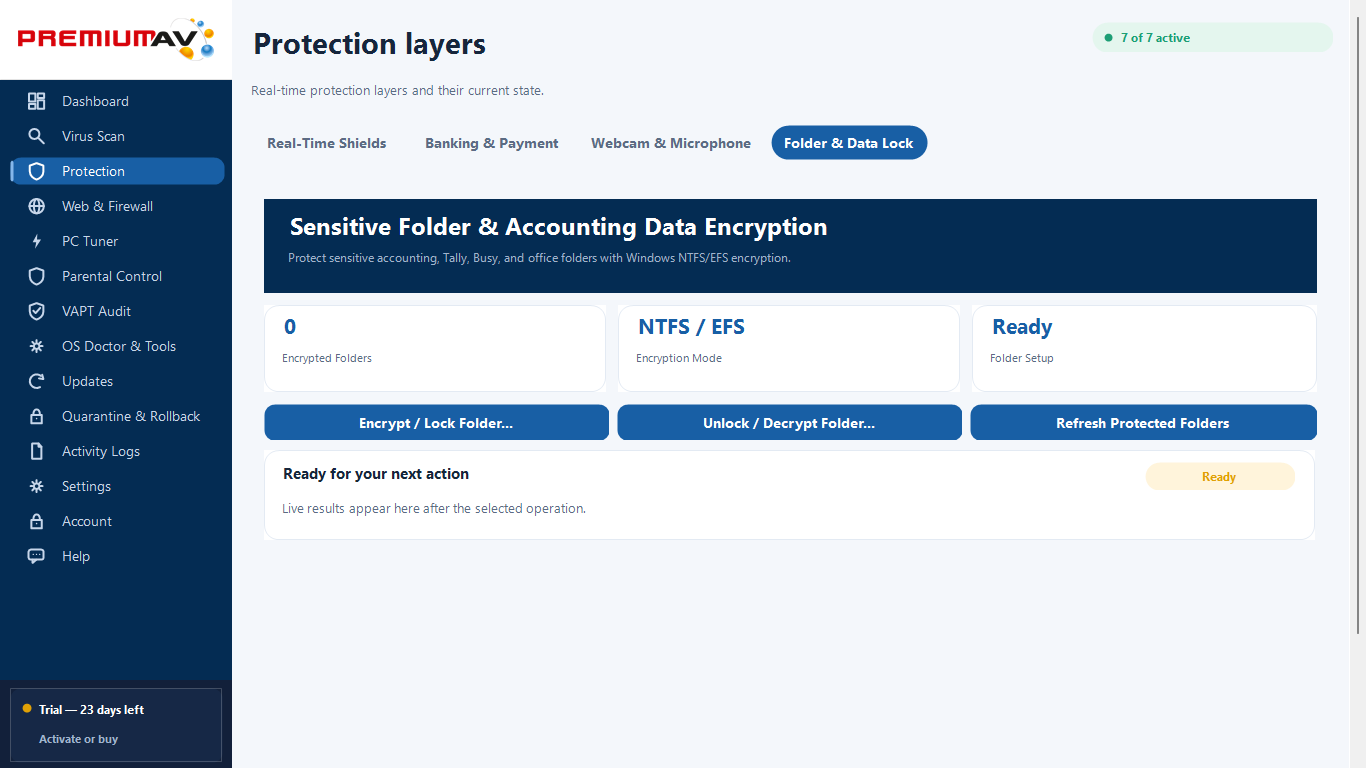The width and height of the screenshot is (1366, 768).
Task: Go to Updates page
Action: (x=117, y=381)
